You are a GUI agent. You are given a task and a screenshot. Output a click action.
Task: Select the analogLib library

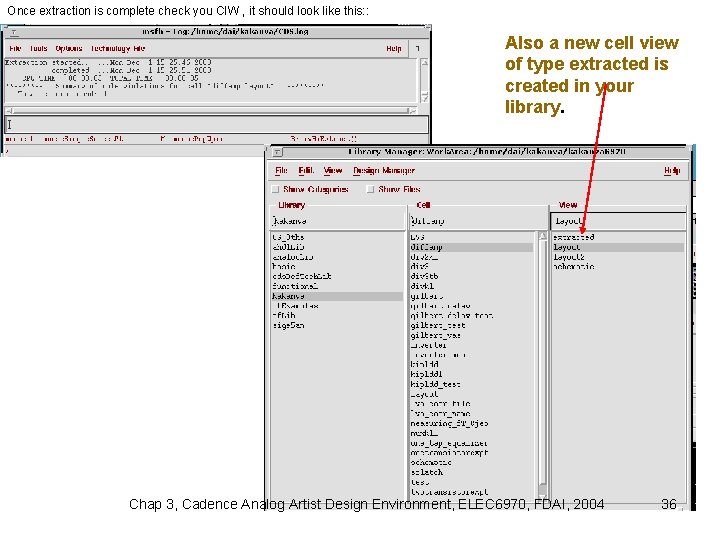coord(292,257)
